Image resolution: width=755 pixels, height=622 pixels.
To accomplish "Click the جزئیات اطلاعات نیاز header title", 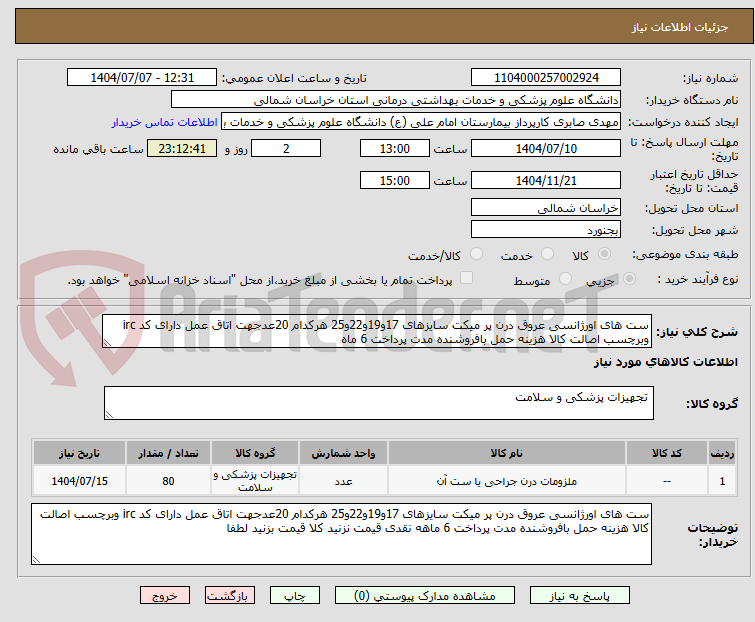I will [x=680, y=27].
